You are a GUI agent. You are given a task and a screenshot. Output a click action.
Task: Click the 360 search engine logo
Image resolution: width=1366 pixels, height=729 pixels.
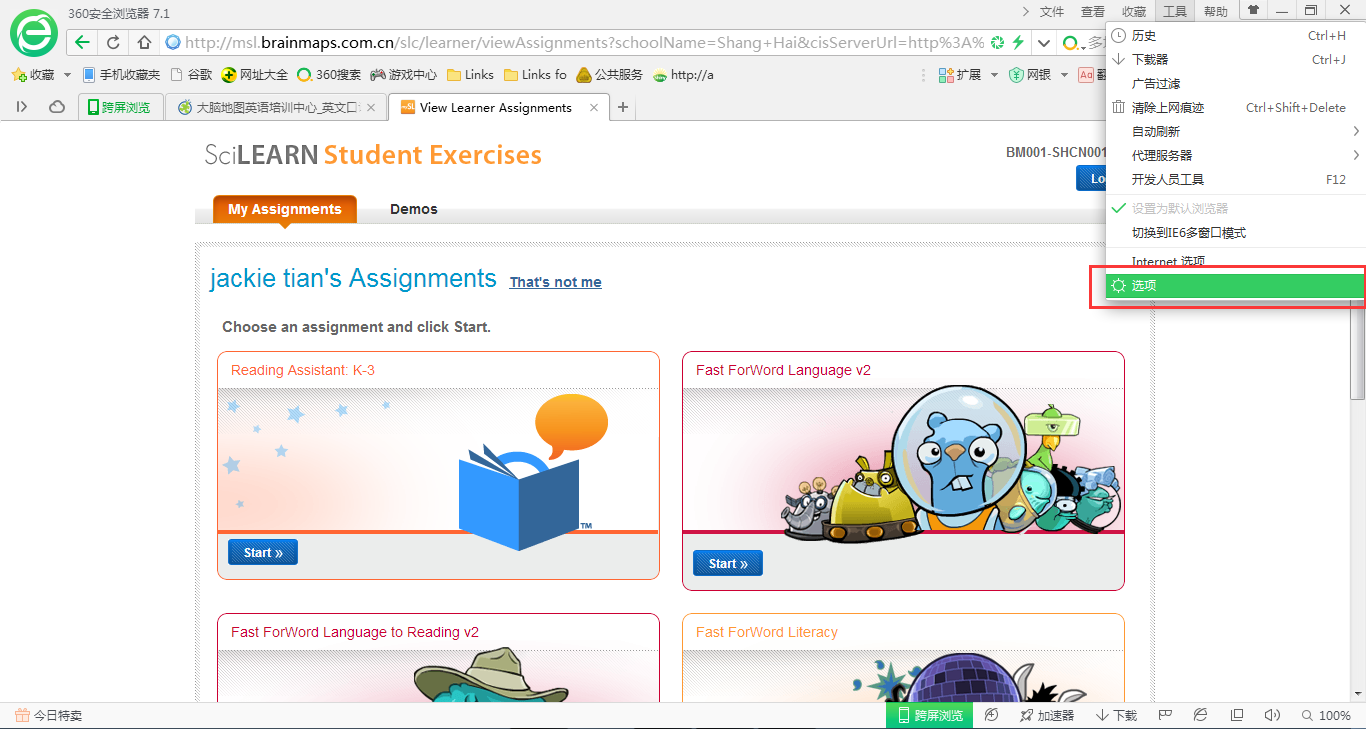click(x=1070, y=43)
